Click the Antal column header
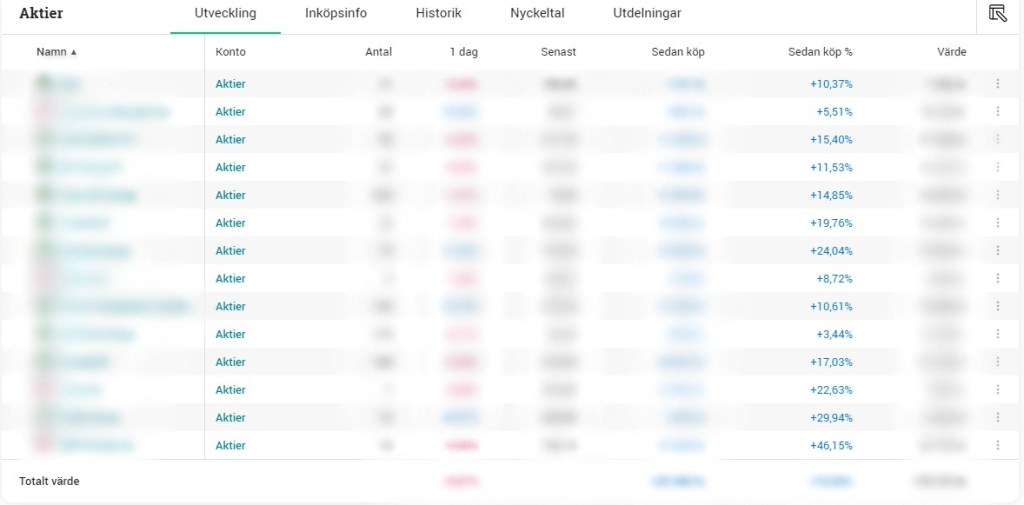Screen dimensions: 1024x505 point(378,52)
